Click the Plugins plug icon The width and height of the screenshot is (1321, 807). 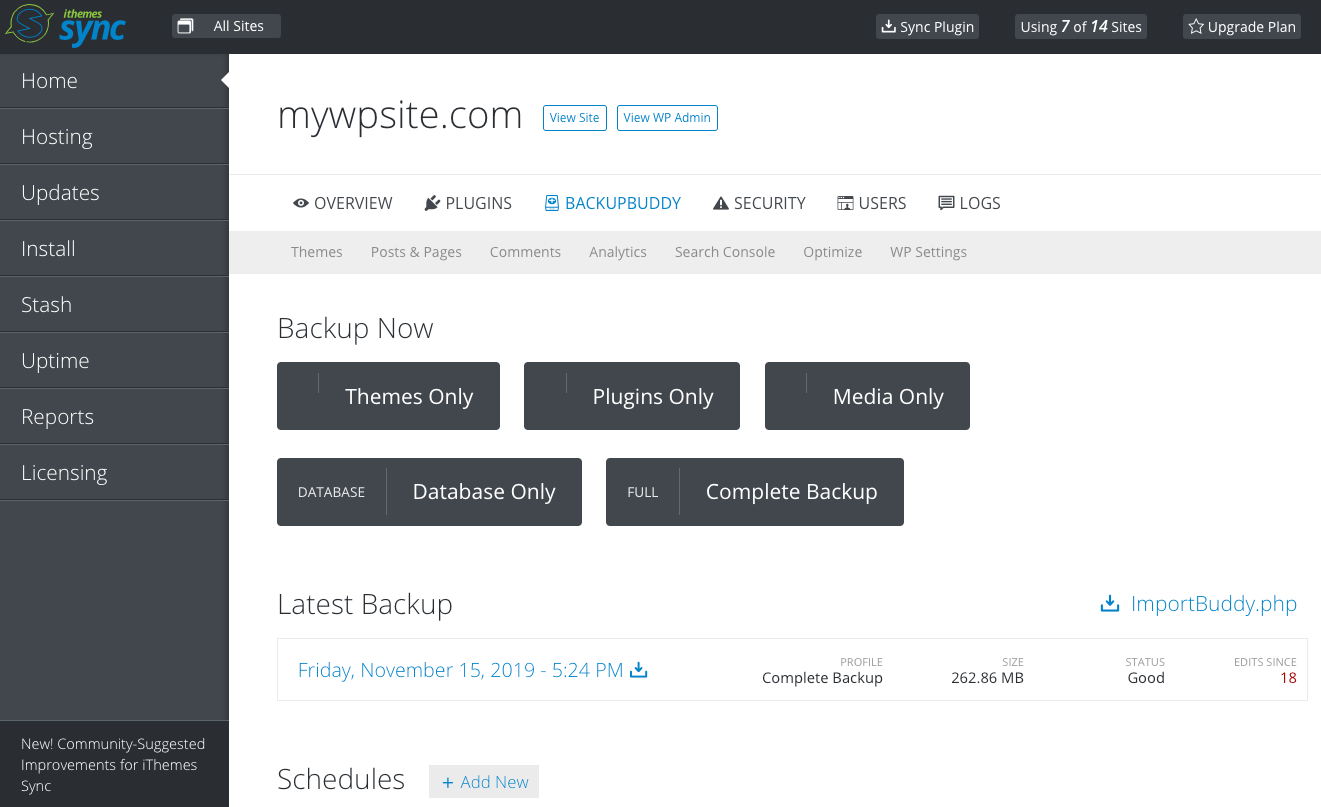[x=432, y=203]
